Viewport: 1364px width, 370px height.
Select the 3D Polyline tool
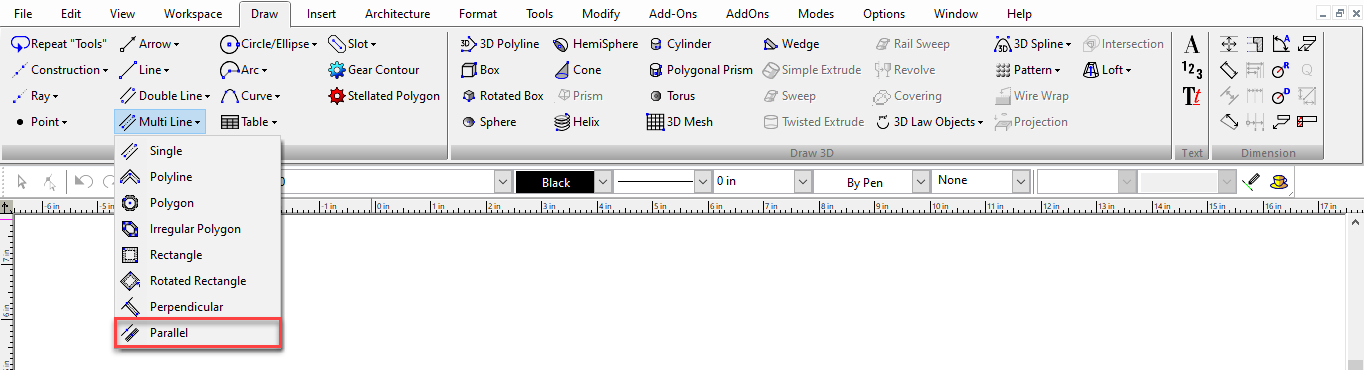(x=499, y=44)
